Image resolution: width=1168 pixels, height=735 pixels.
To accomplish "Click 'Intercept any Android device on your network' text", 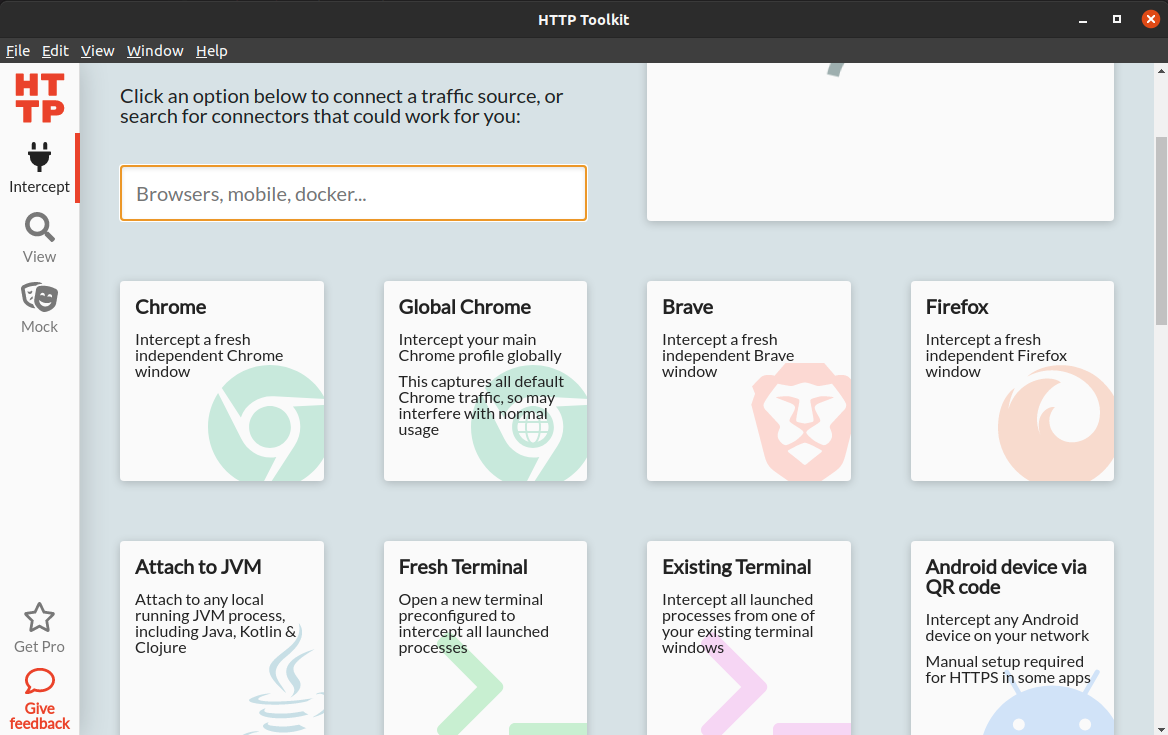I will click(x=1007, y=628).
